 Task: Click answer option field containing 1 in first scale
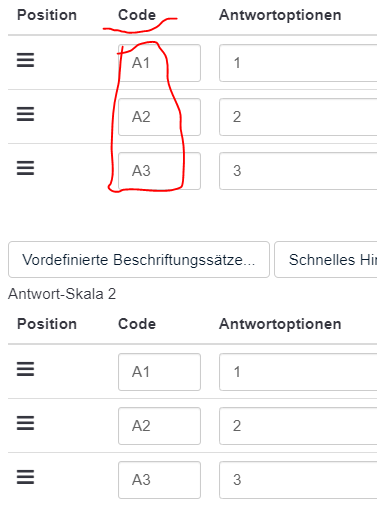(298, 63)
